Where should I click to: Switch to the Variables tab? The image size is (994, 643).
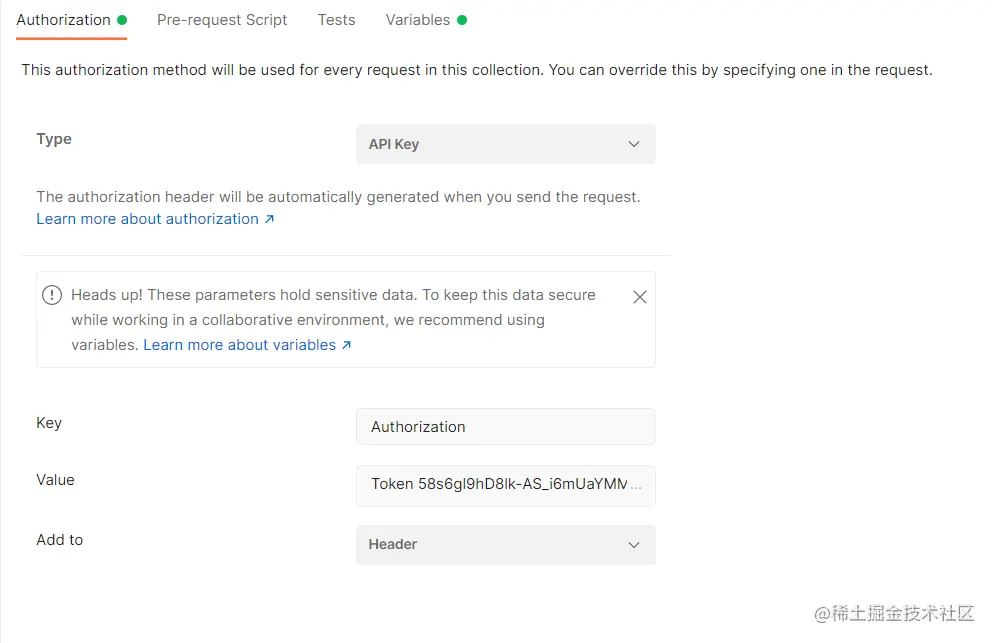(x=417, y=20)
